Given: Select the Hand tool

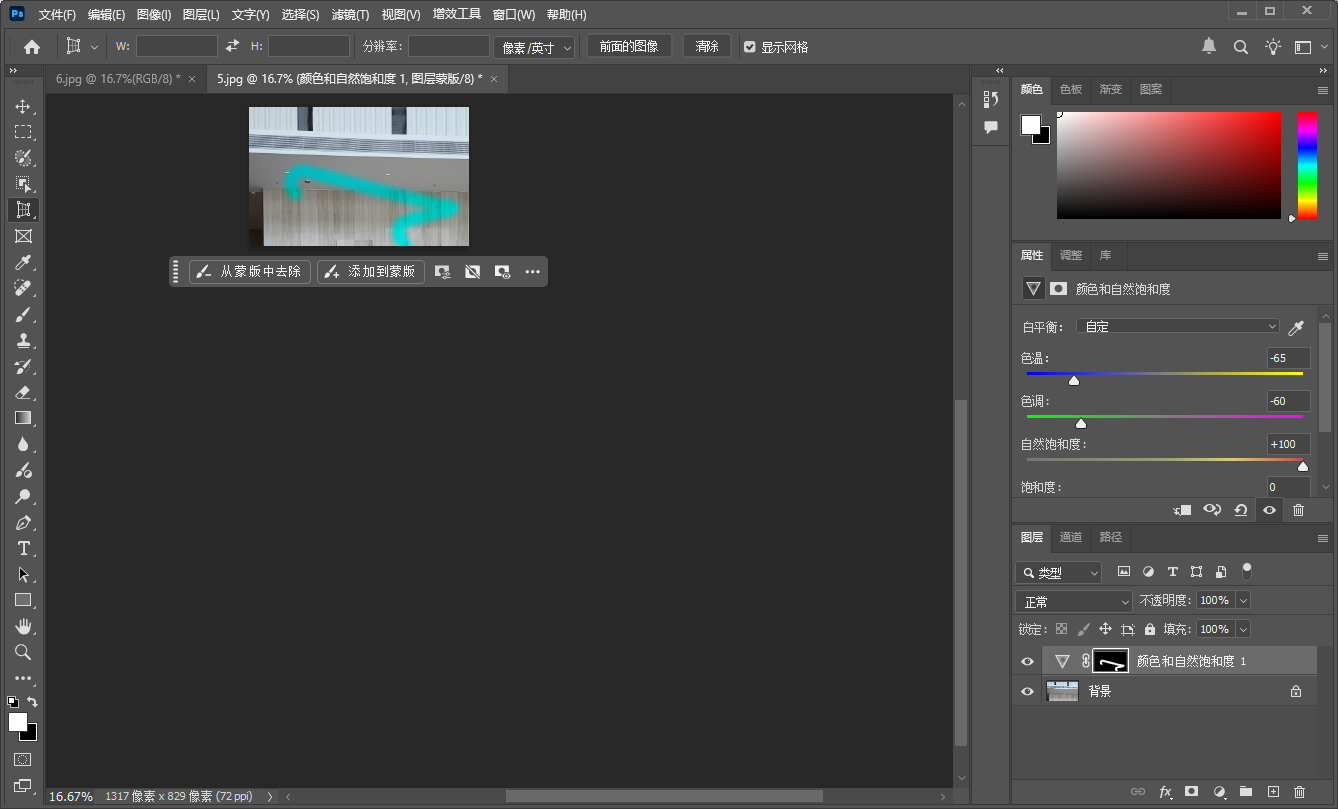Looking at the screenshot, I should click(23, 626).
